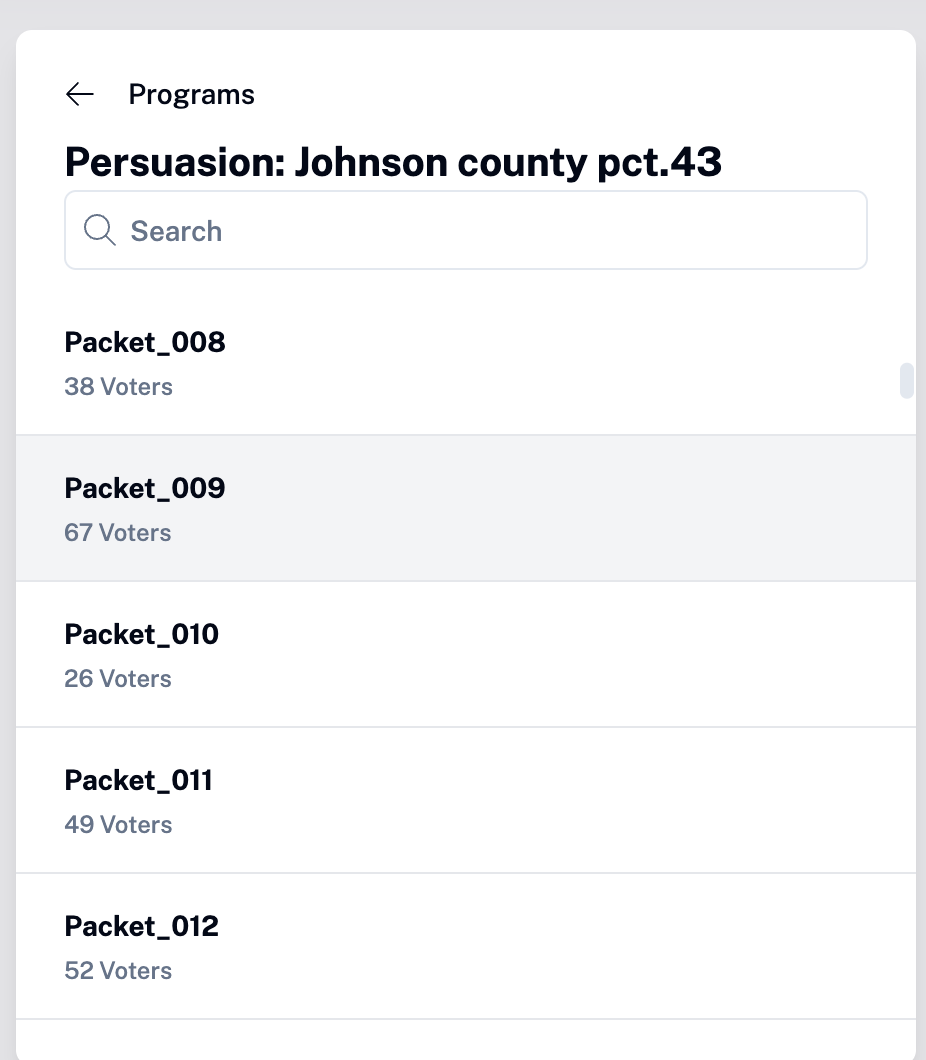Focus the Search input field
Image resolution: width=926 pixels, height=1060 pixels.
466,230
